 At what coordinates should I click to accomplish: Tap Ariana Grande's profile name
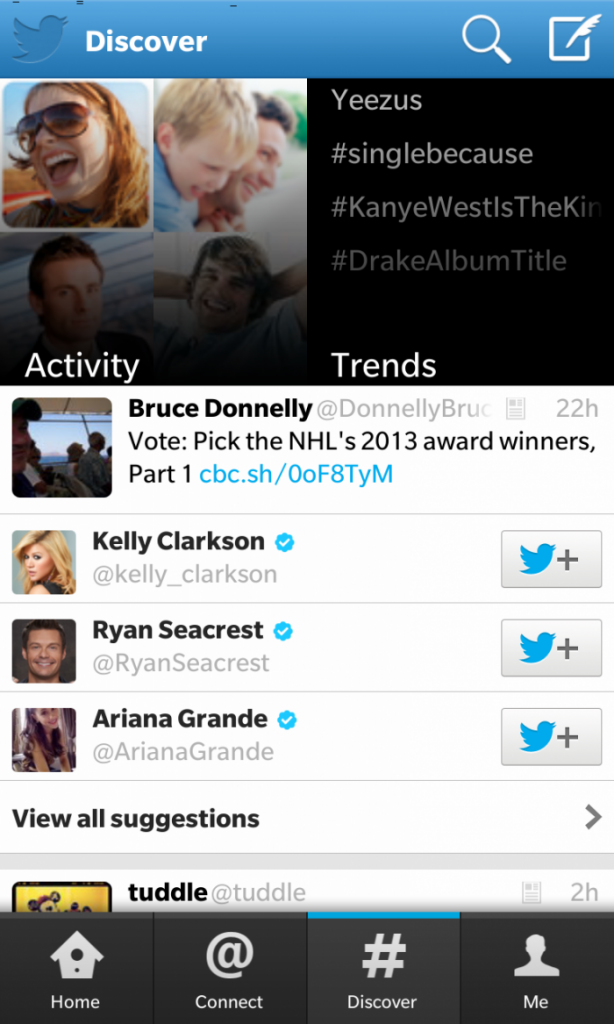(x=180, y=719)
